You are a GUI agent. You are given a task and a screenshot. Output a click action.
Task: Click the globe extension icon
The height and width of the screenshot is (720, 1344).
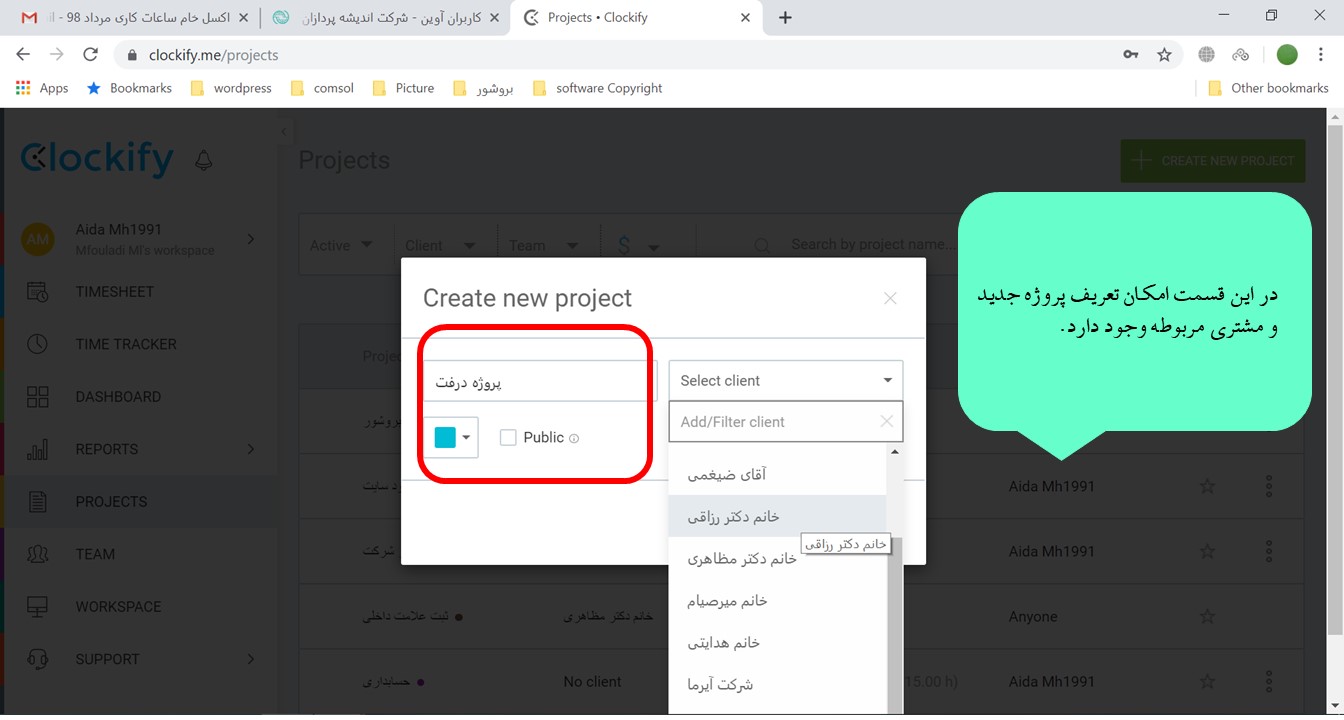(1207, 55)
